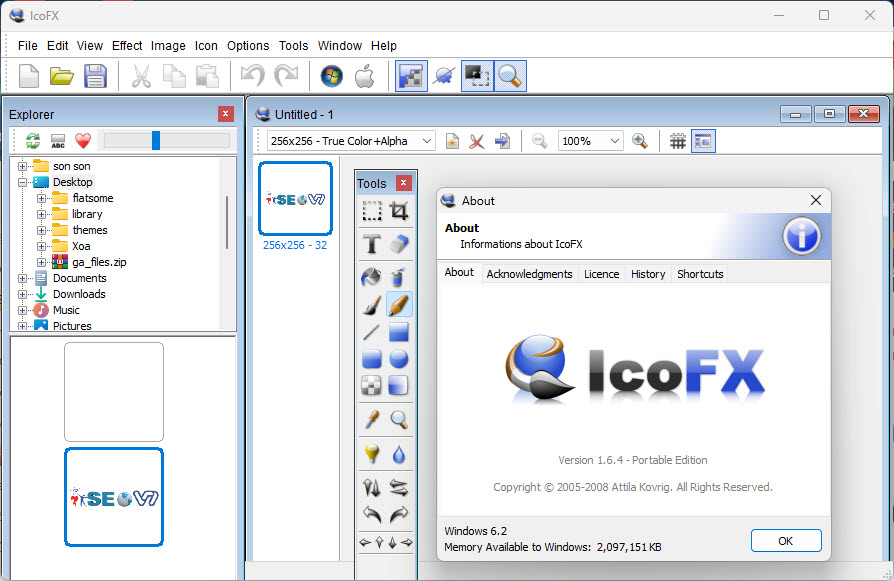Image resolution: width=894 pixels, height=581 pixels.
Task: Save using the floppy disk toolbar icon
Action: point(95,76)
